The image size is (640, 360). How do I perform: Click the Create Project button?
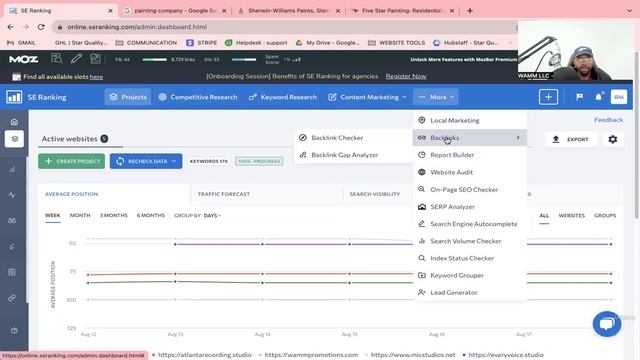71,161
